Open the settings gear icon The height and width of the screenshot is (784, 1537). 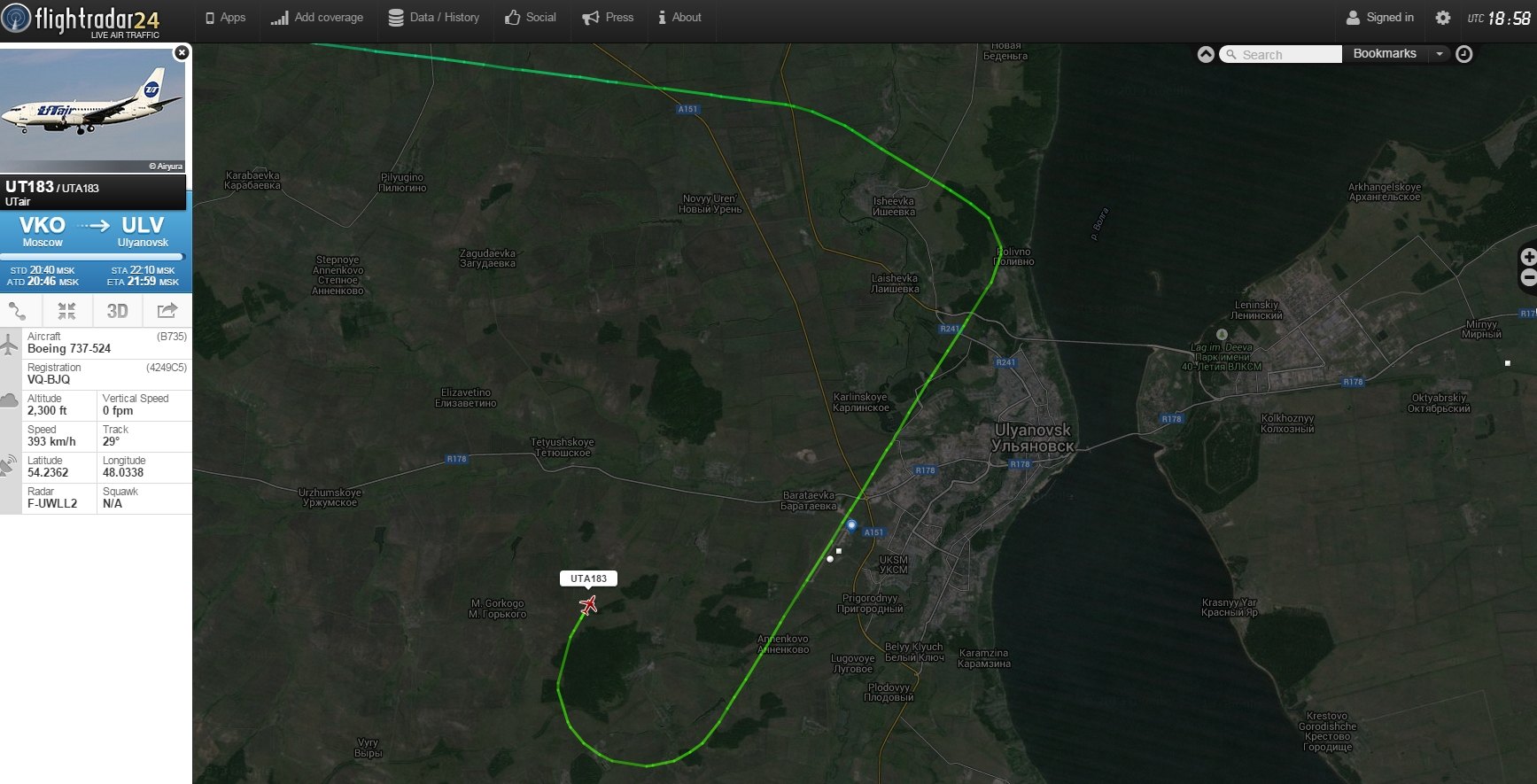(x=1442, y=18)
